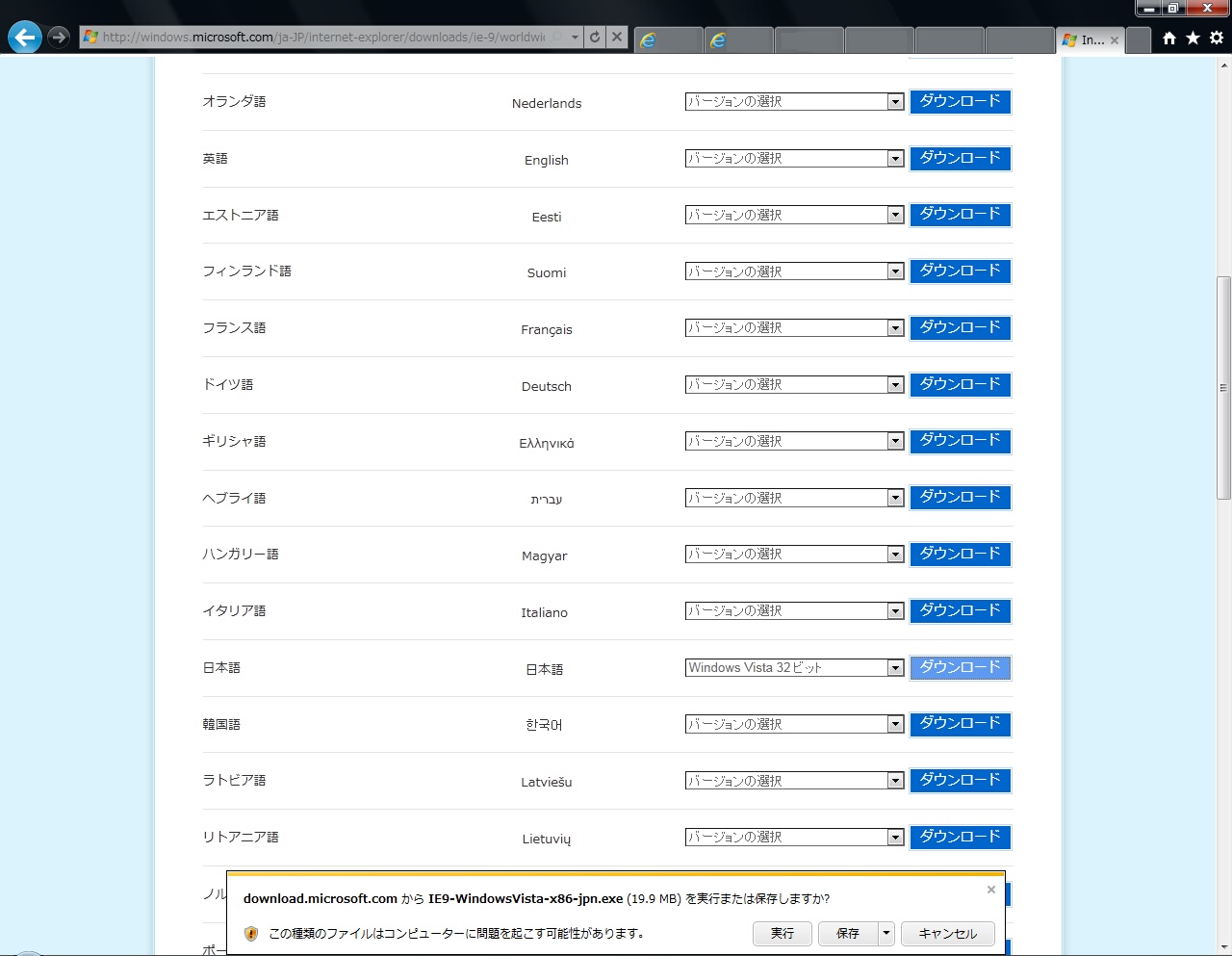Open the Home page icon
This screenshot has height=956, width=1232.
[1169, 39]
